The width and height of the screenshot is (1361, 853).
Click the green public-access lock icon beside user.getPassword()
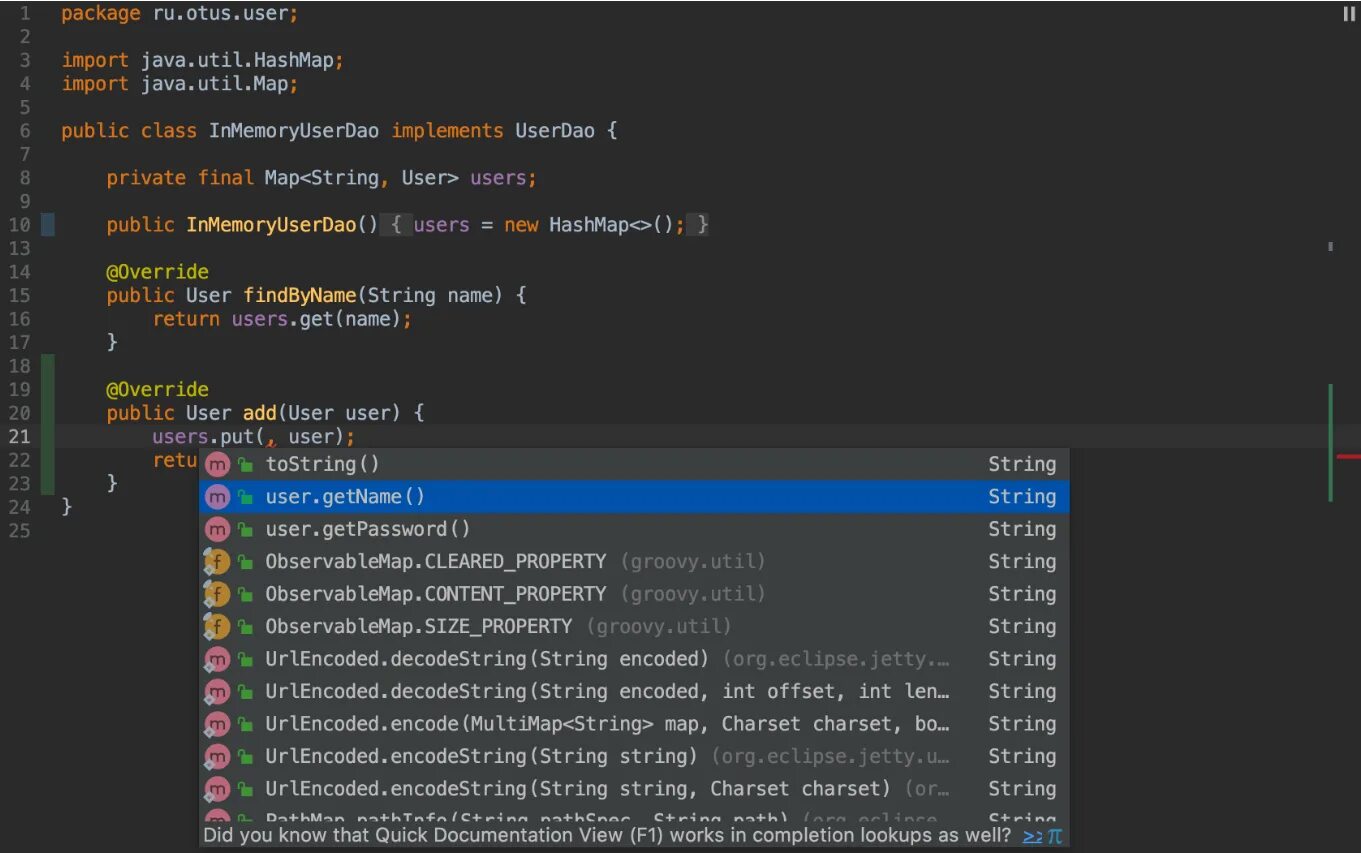click(245, 530)
